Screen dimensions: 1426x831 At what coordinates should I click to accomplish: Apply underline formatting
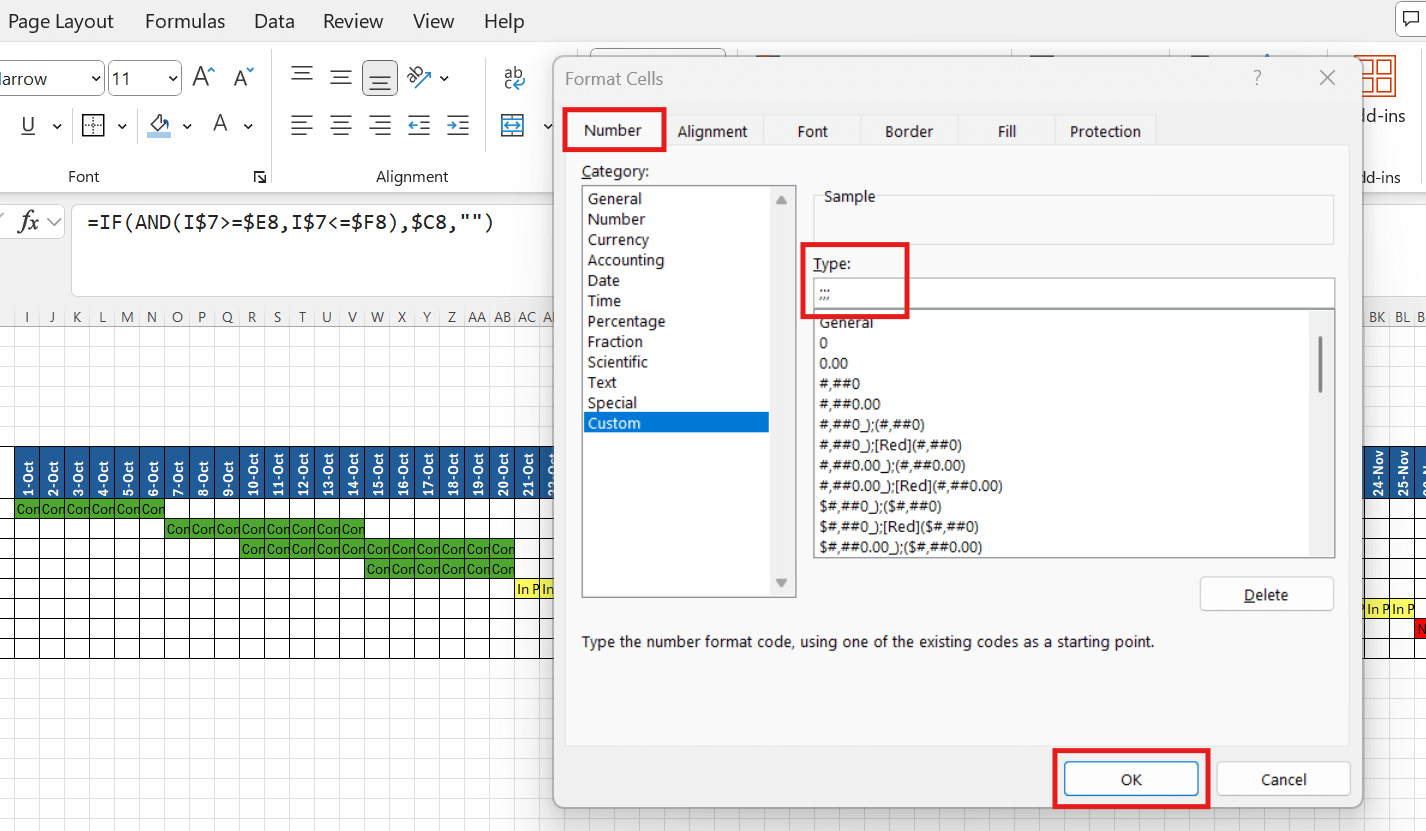28,125
